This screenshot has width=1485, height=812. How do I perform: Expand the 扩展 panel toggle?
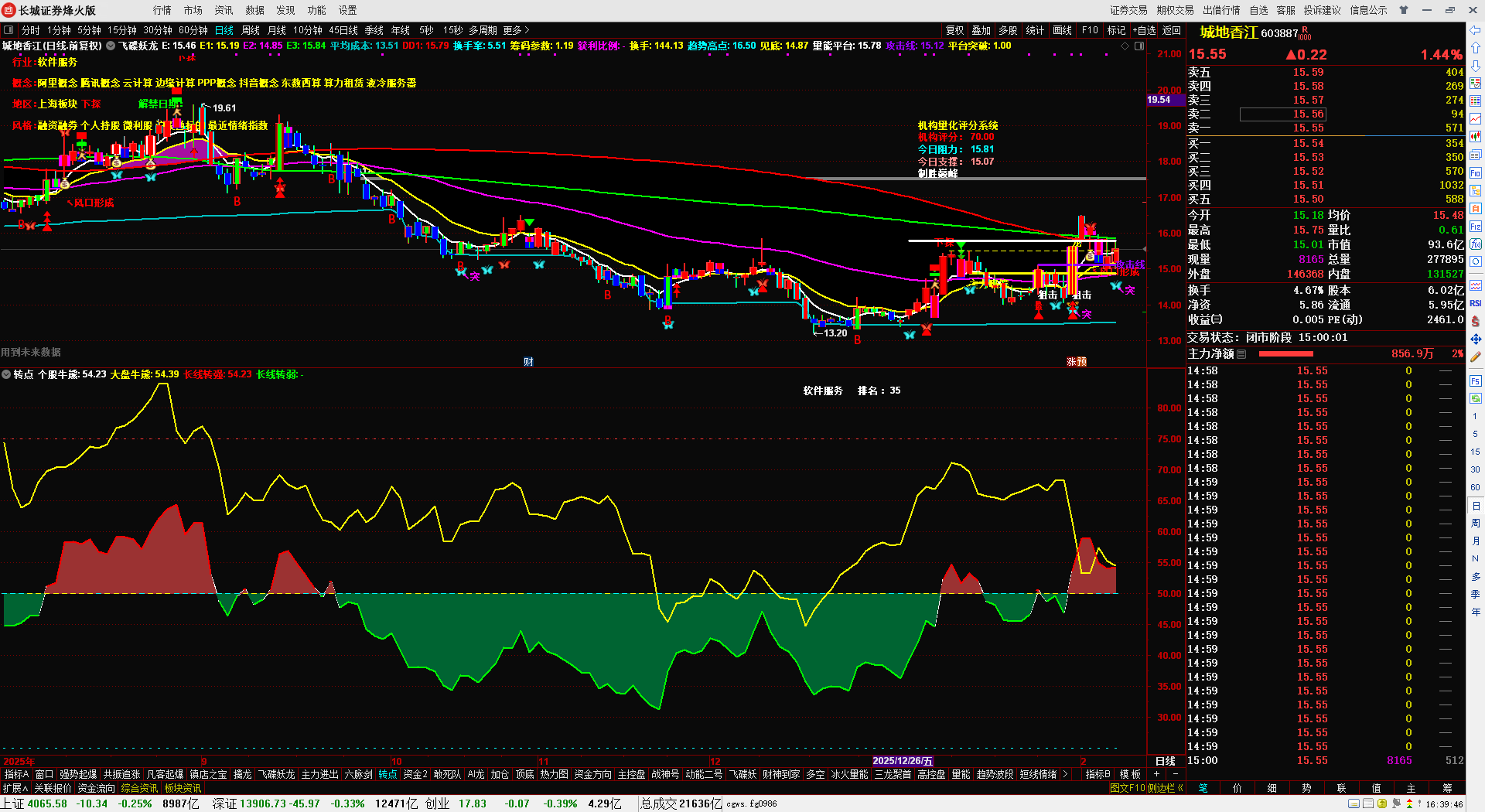[15, 788]
